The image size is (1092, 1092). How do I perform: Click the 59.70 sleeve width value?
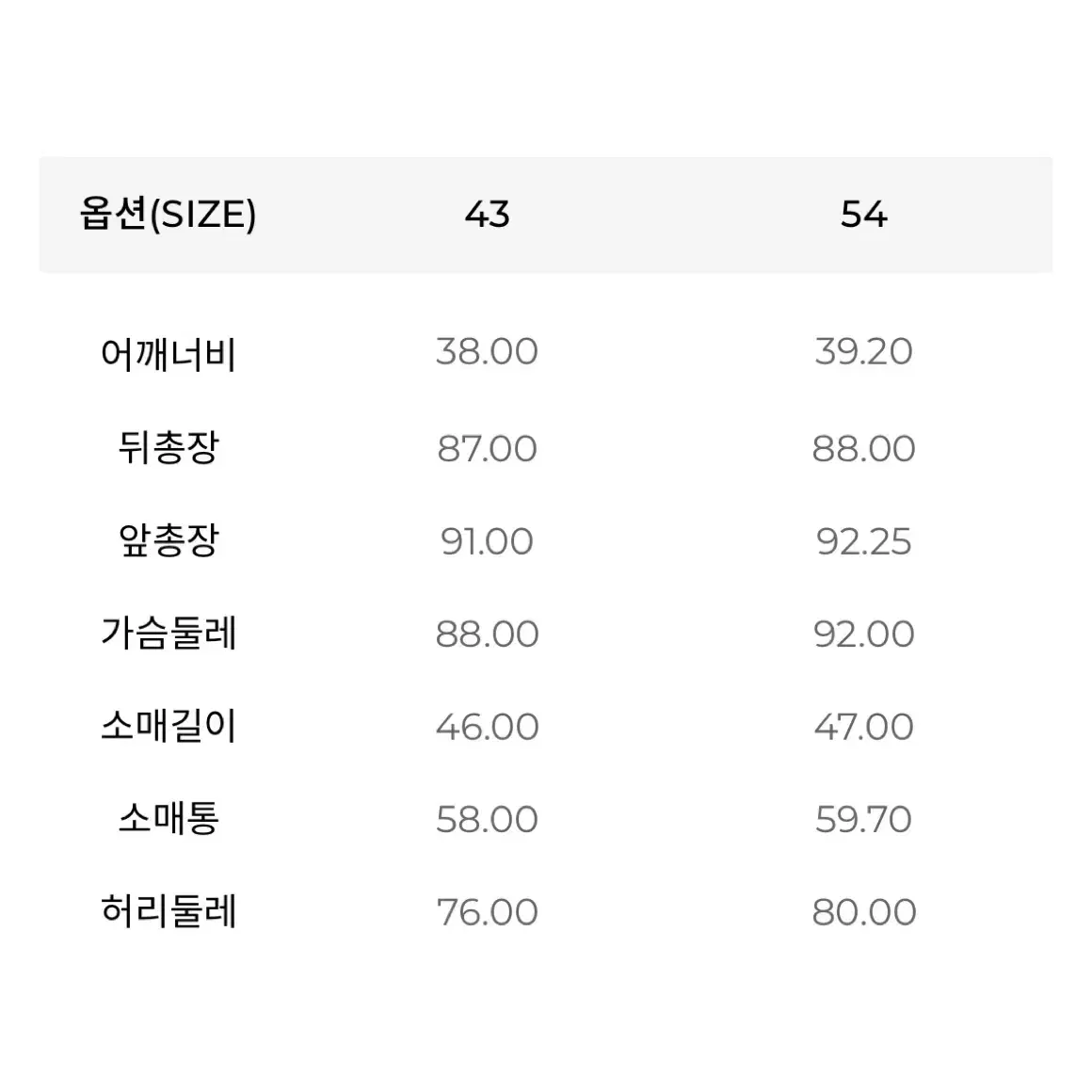click(863, 820)
